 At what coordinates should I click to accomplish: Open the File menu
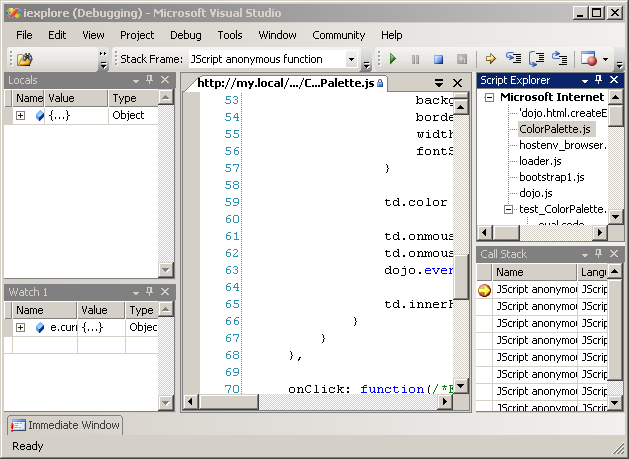point(24,35)
